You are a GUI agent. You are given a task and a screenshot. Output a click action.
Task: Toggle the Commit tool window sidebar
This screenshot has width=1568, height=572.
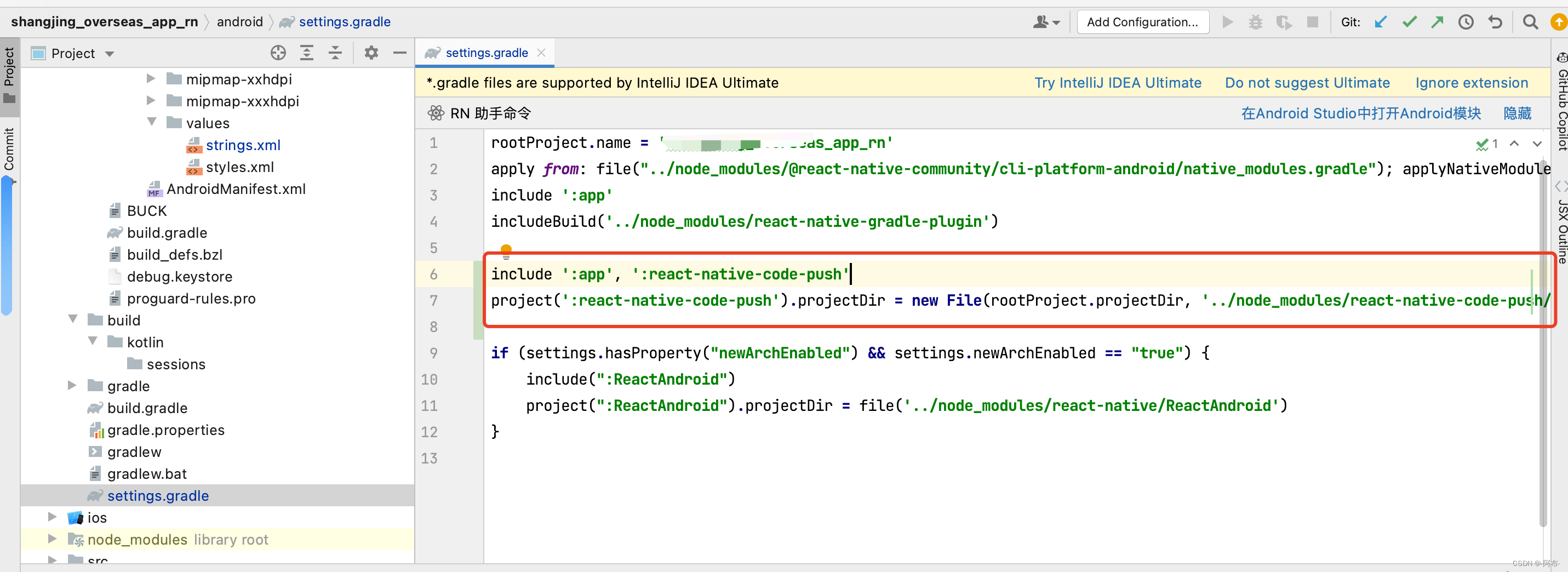pyautogui.click(x=9, y=148)
